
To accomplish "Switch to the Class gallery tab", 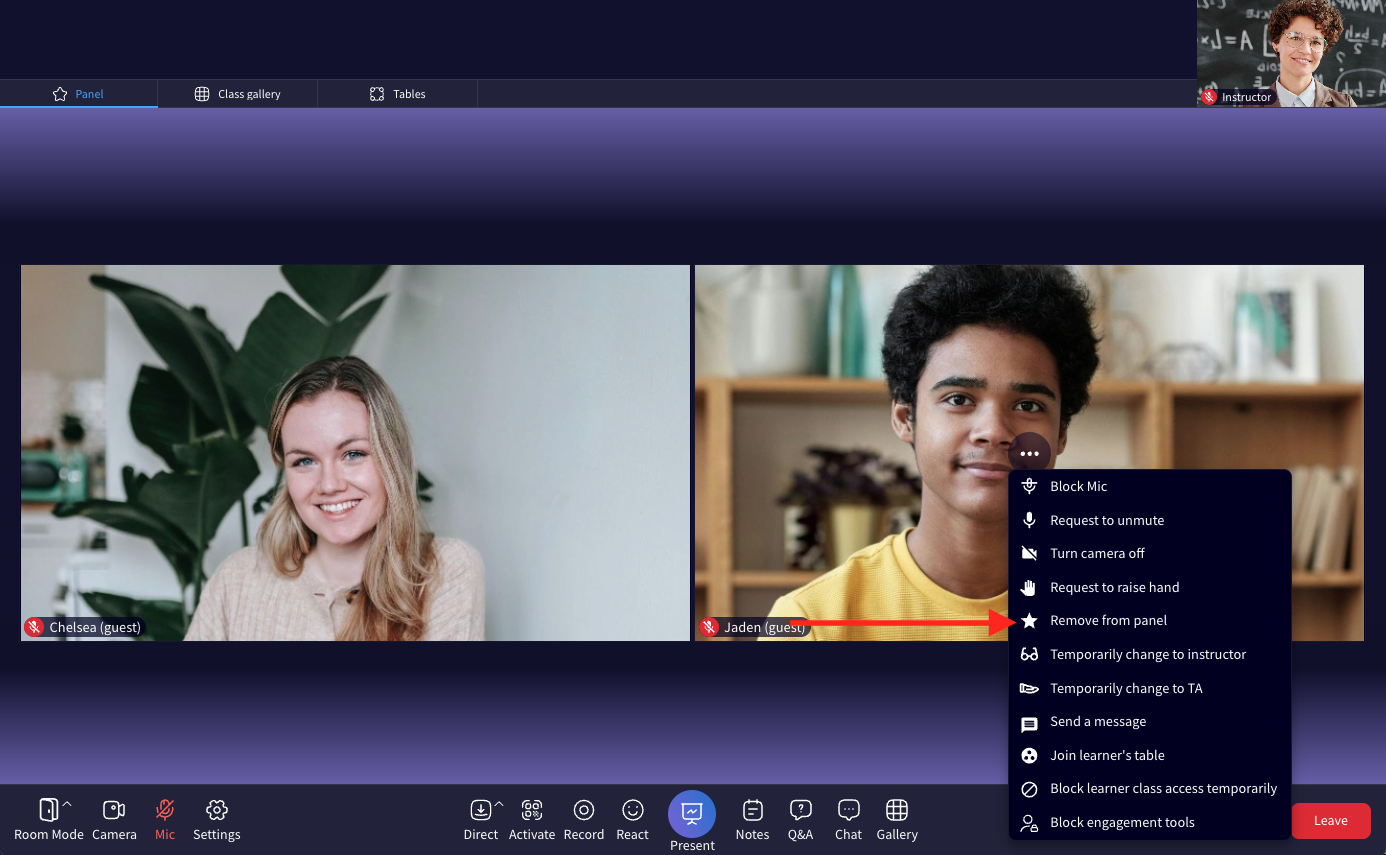I will pyautogui.click(x=237, y=94).
